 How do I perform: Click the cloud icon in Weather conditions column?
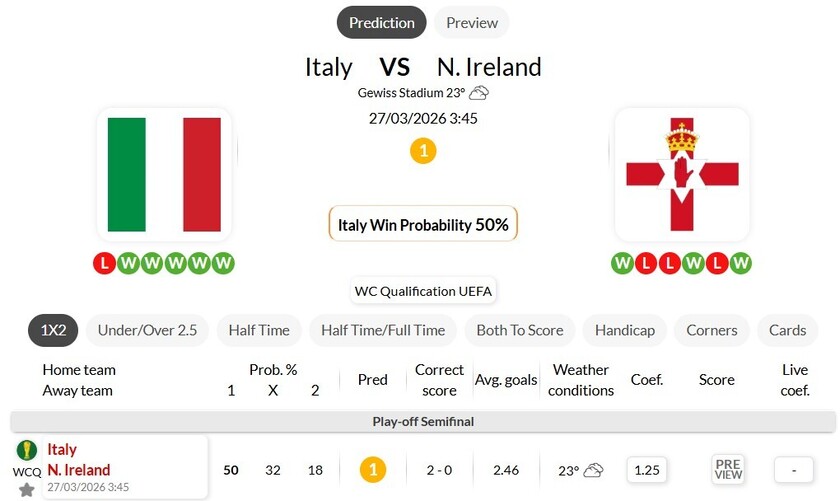coord(594,470)
